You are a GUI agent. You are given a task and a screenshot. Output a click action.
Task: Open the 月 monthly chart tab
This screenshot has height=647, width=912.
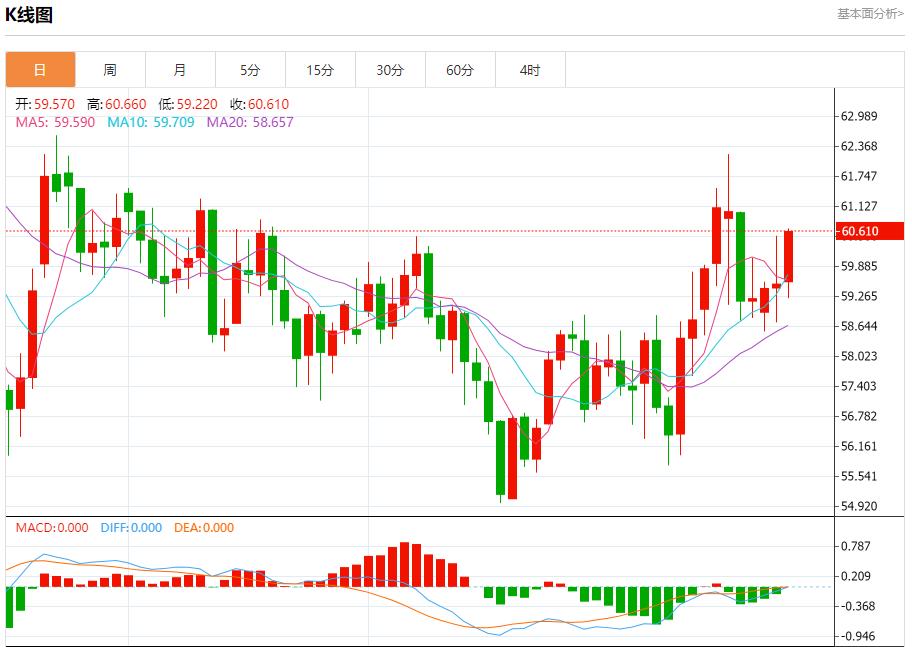[x=180, y=70]
